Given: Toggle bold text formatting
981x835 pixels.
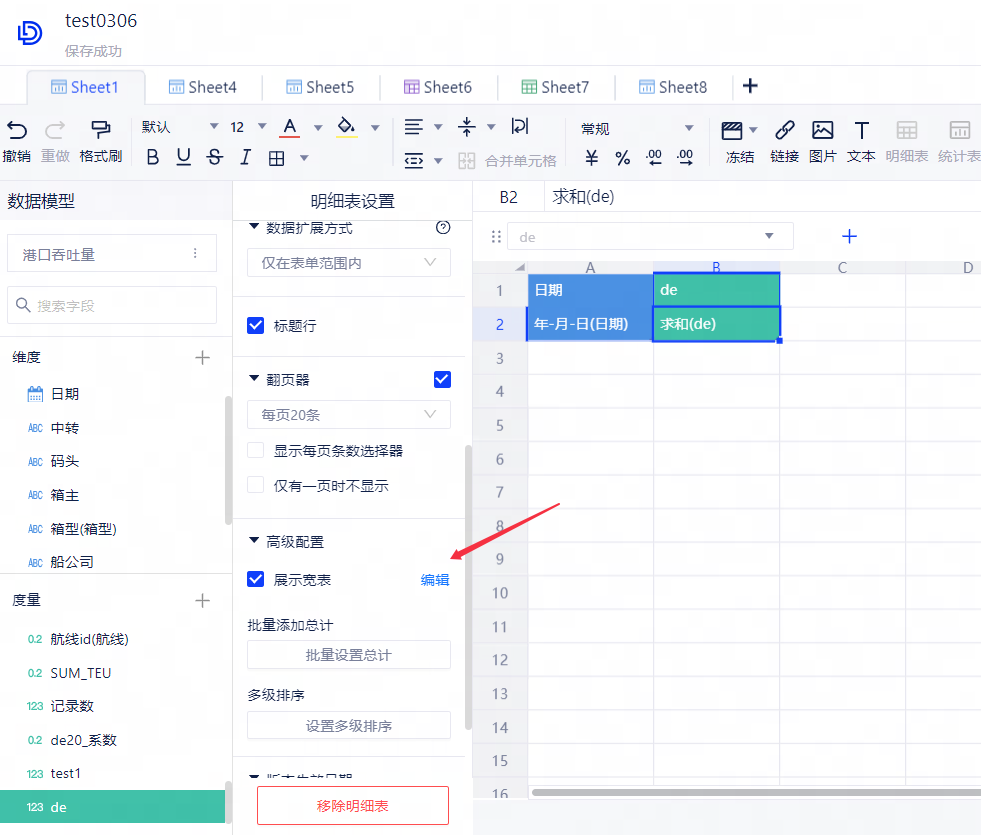Looking at the screenshot, I should (x=153, y=157).
